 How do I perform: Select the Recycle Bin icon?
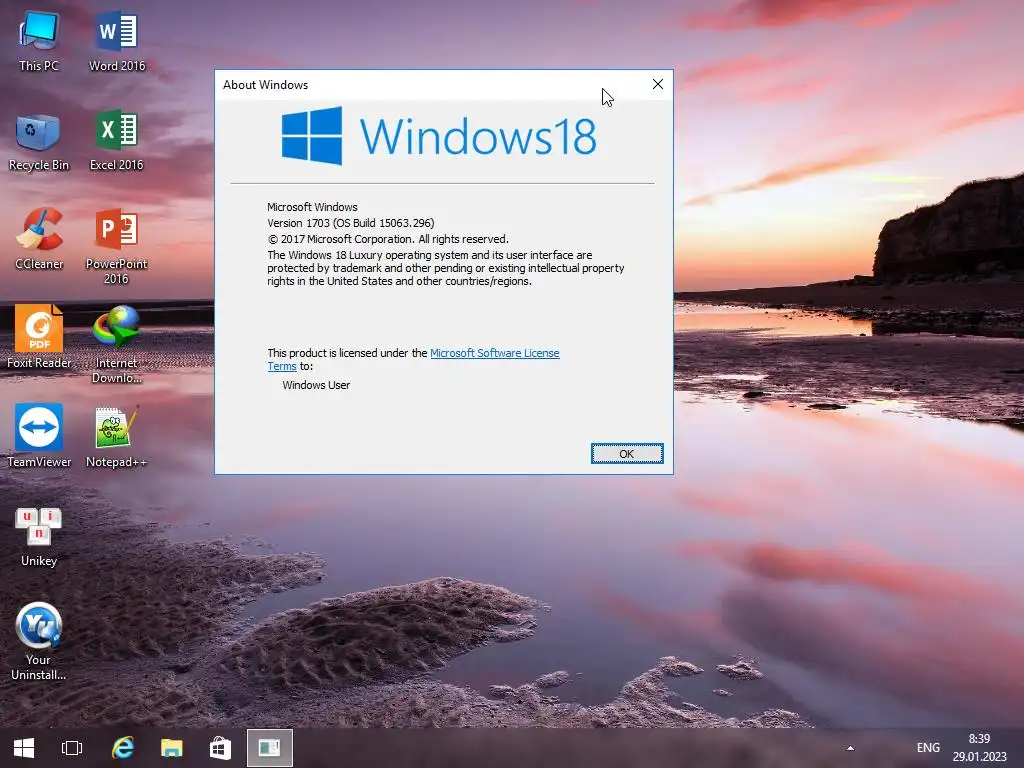[39, 141]
